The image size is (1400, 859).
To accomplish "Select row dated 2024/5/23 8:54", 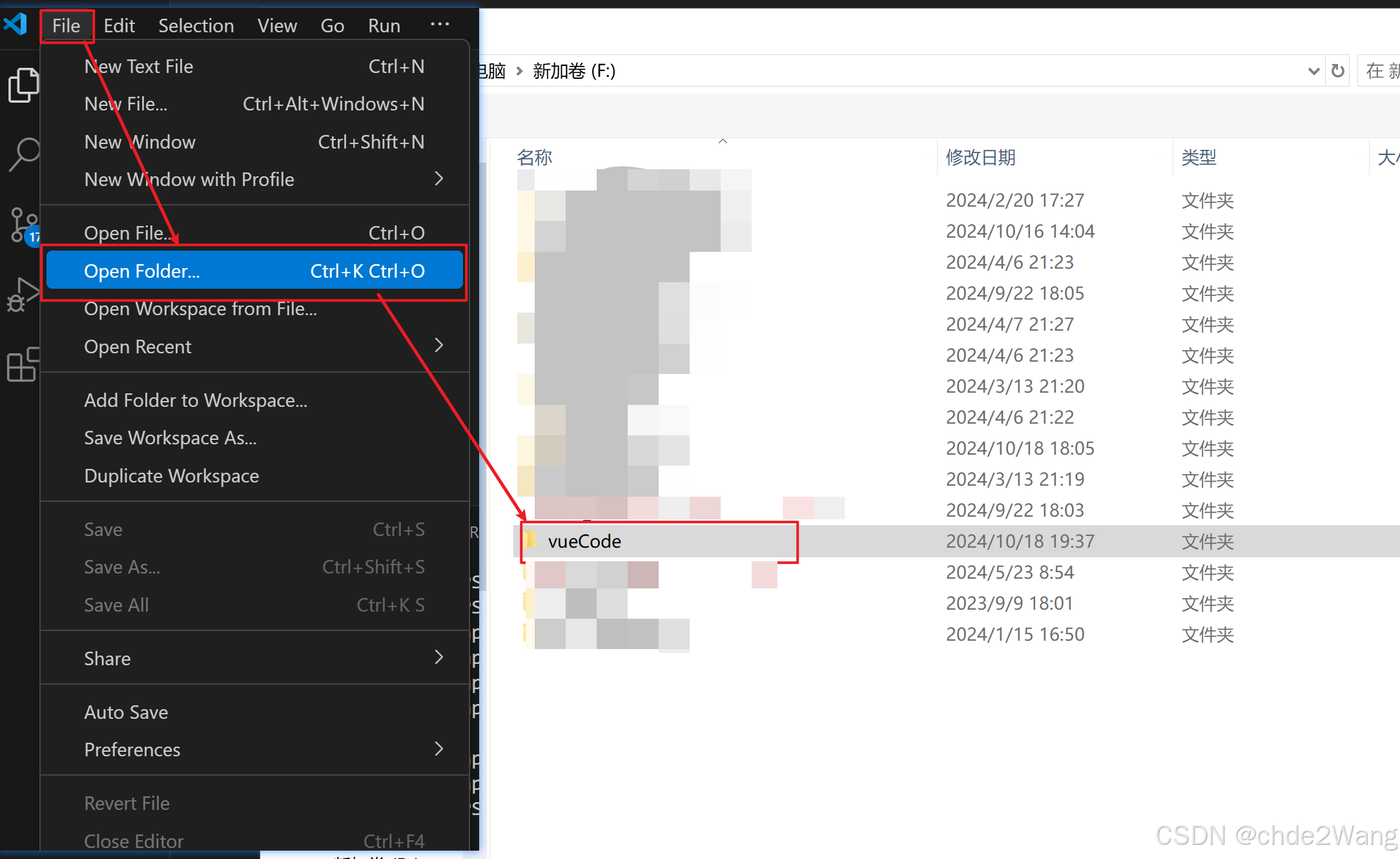I will pos(956,572).
